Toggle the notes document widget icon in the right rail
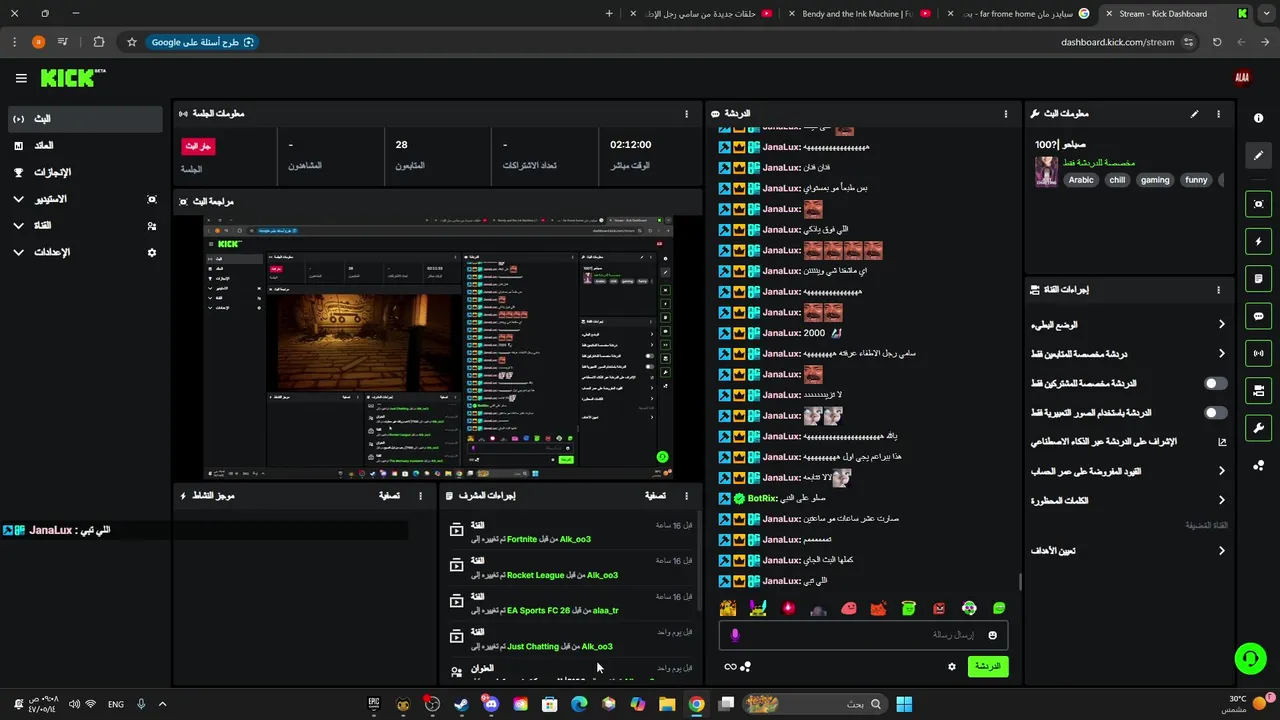The width and height of the screenshot is (1280, 720). coord(1258,278)
